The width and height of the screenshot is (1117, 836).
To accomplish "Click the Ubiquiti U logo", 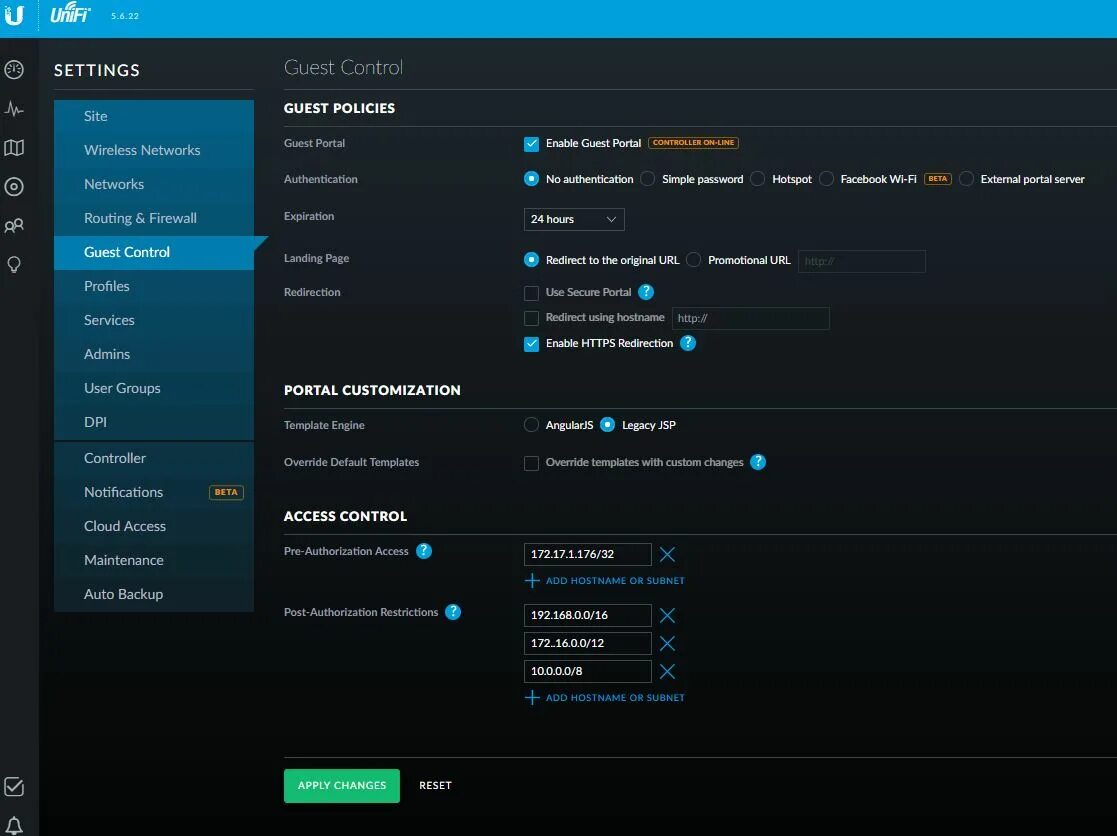I will click(14, 14).
